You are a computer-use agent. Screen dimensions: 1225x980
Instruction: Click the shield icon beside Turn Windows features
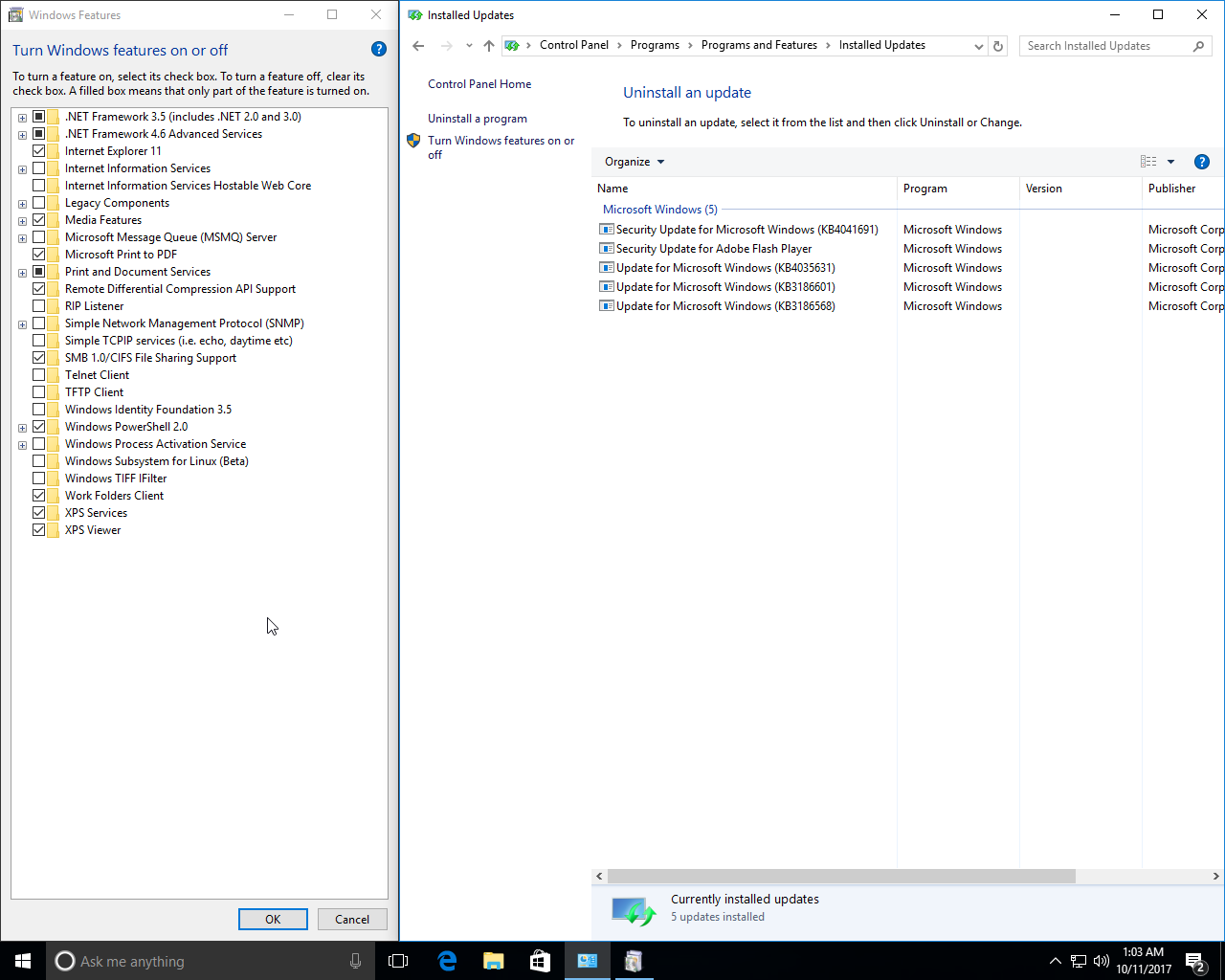click(x=413, y=141)
